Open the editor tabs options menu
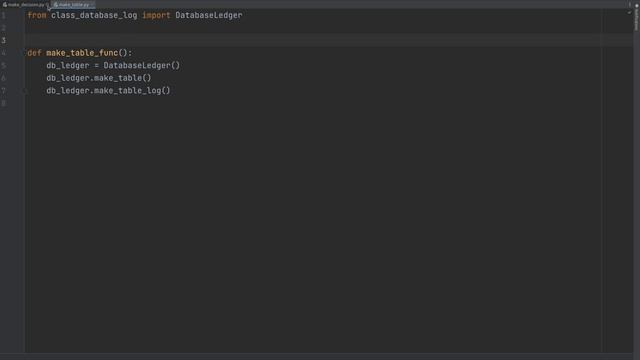The image size is (640, 360). (630, 4)
